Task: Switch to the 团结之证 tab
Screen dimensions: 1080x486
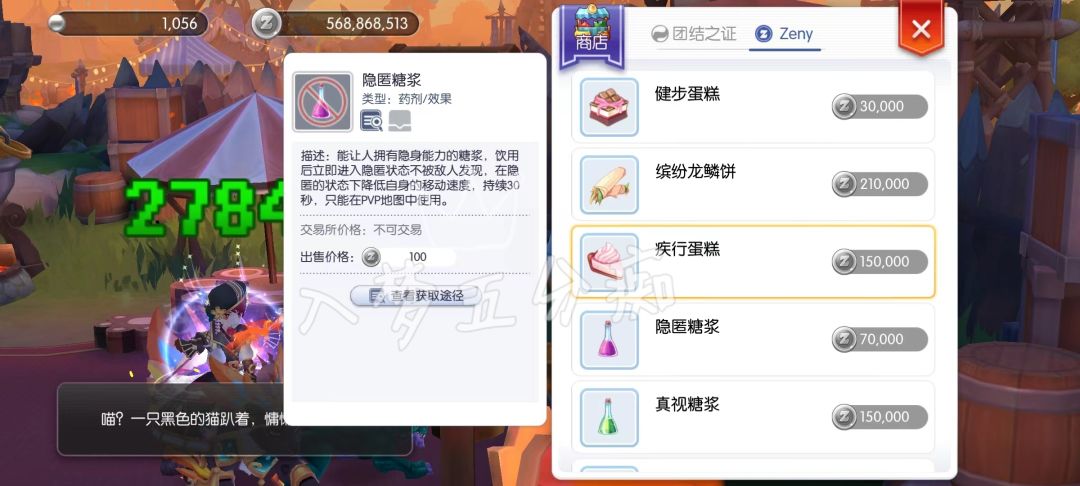Action: [x=694, y=34]
